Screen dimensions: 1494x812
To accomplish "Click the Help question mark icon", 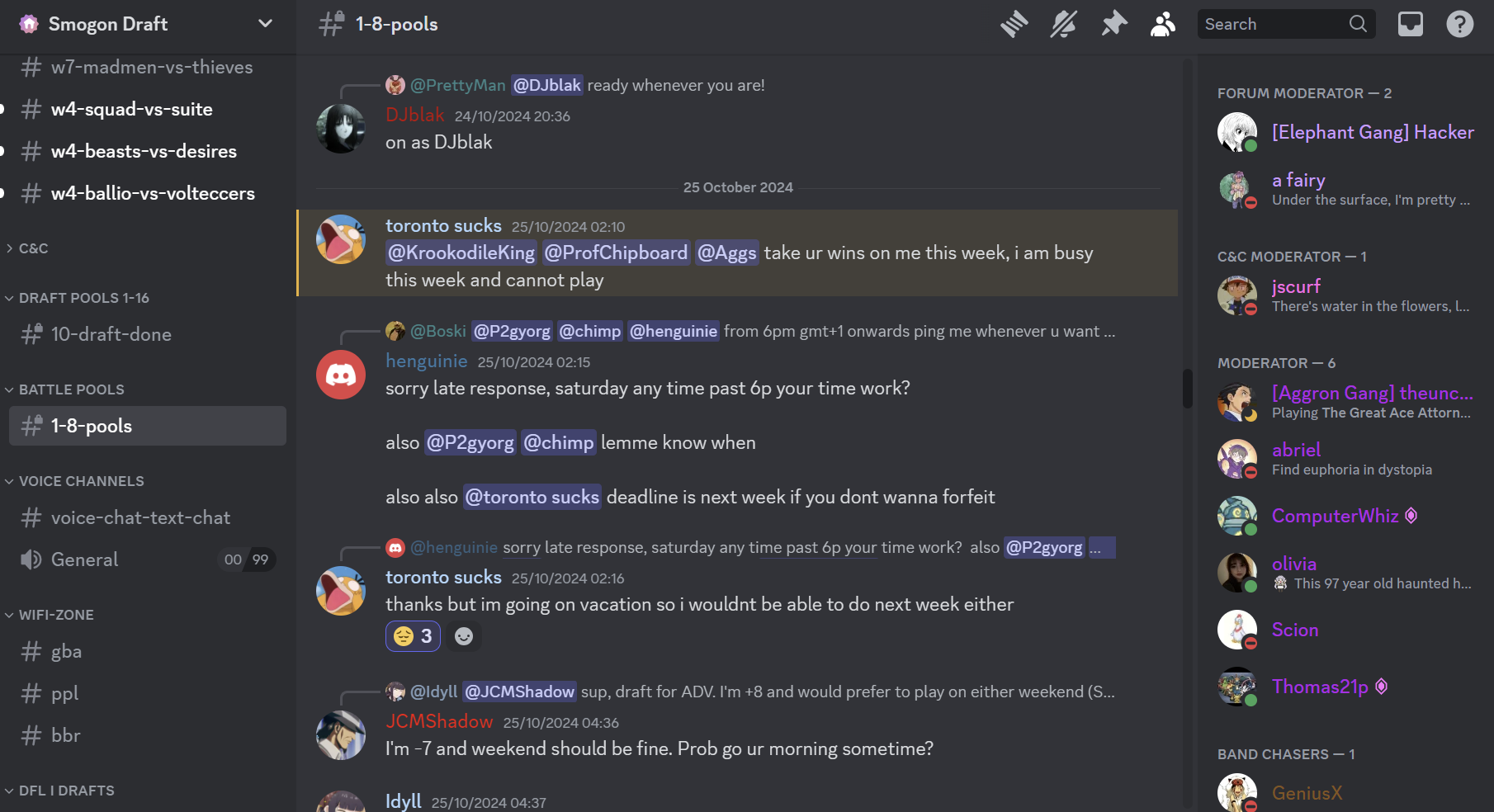I will pyautogui.click(x=1459, y=25).
